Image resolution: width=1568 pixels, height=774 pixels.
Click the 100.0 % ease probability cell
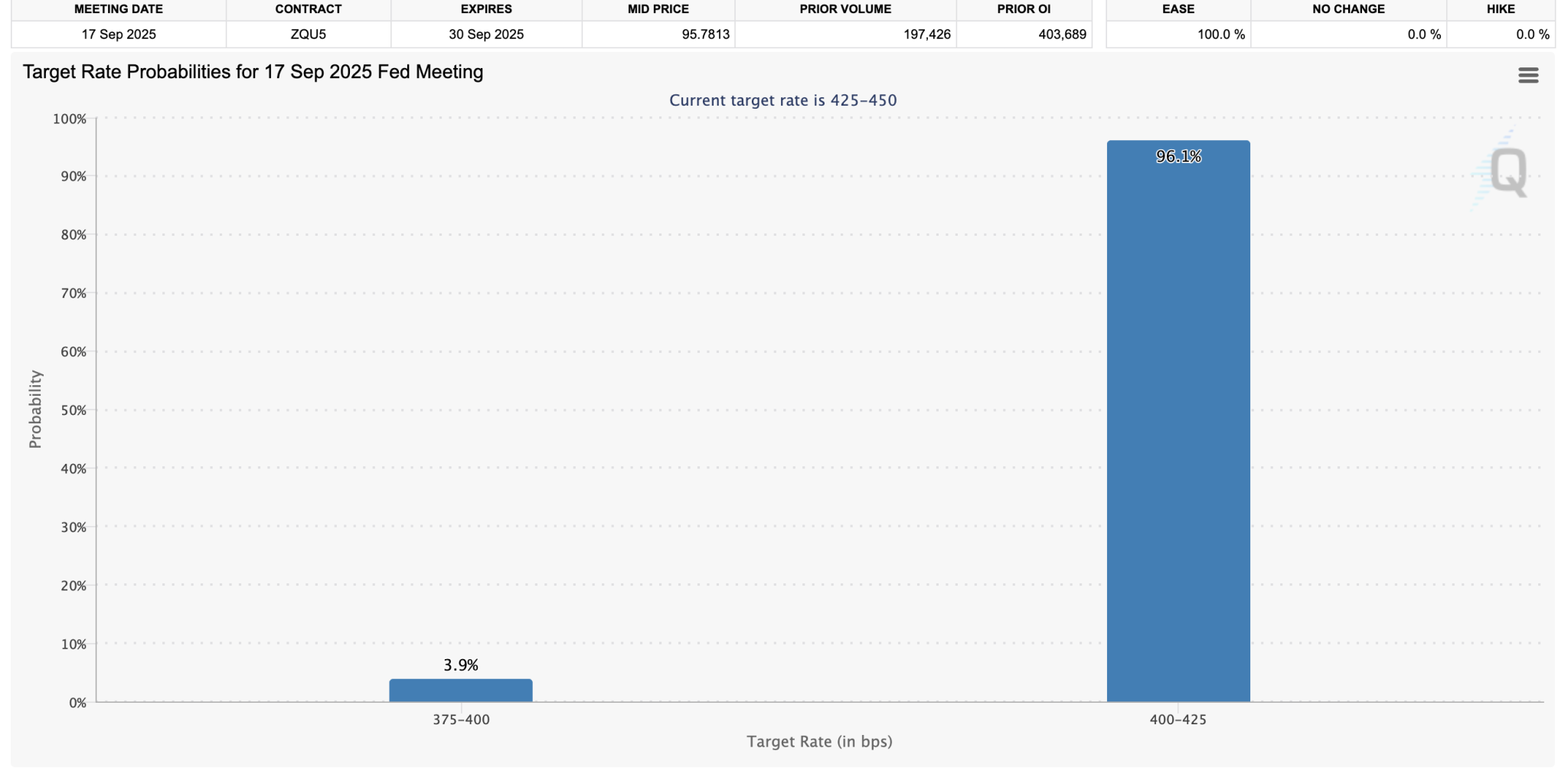tap(1221, 34)
